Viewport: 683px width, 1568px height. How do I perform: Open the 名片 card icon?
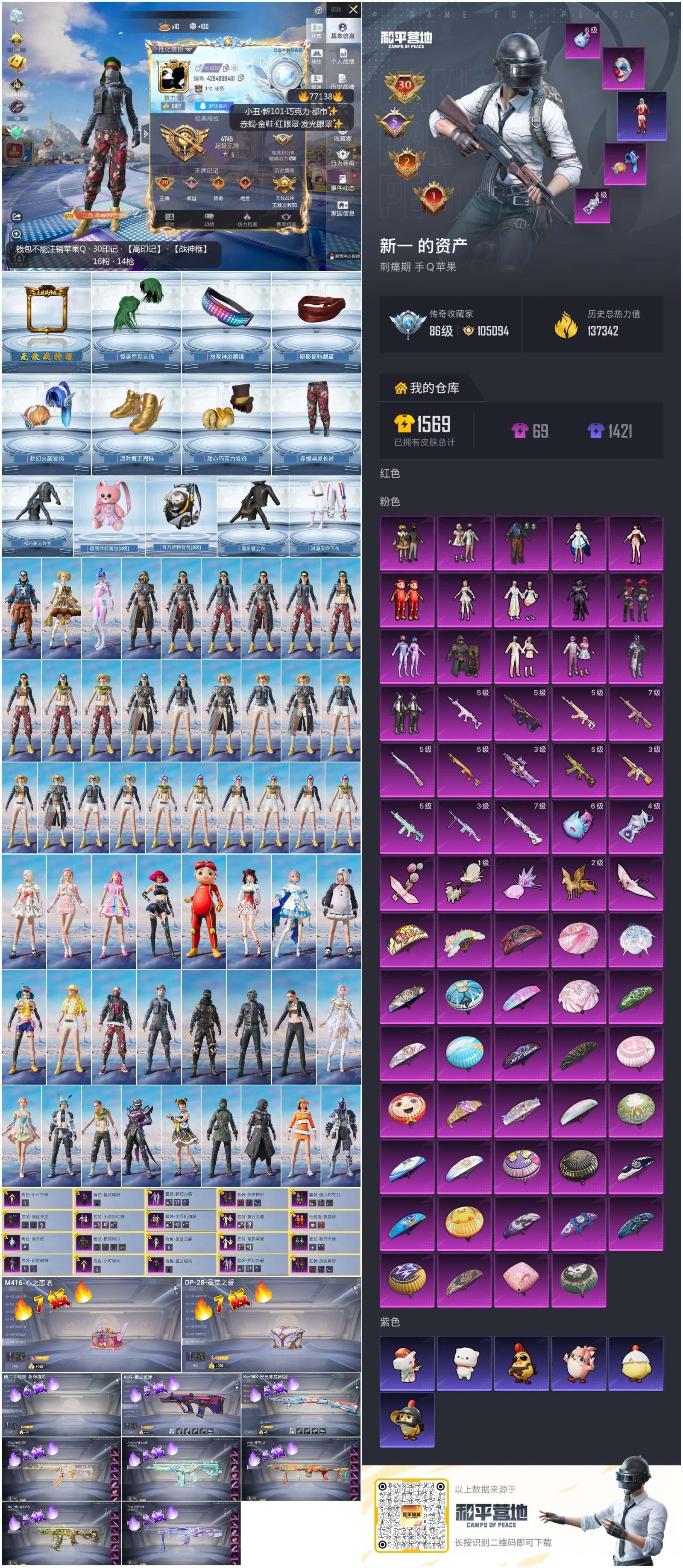coord(170,220)
